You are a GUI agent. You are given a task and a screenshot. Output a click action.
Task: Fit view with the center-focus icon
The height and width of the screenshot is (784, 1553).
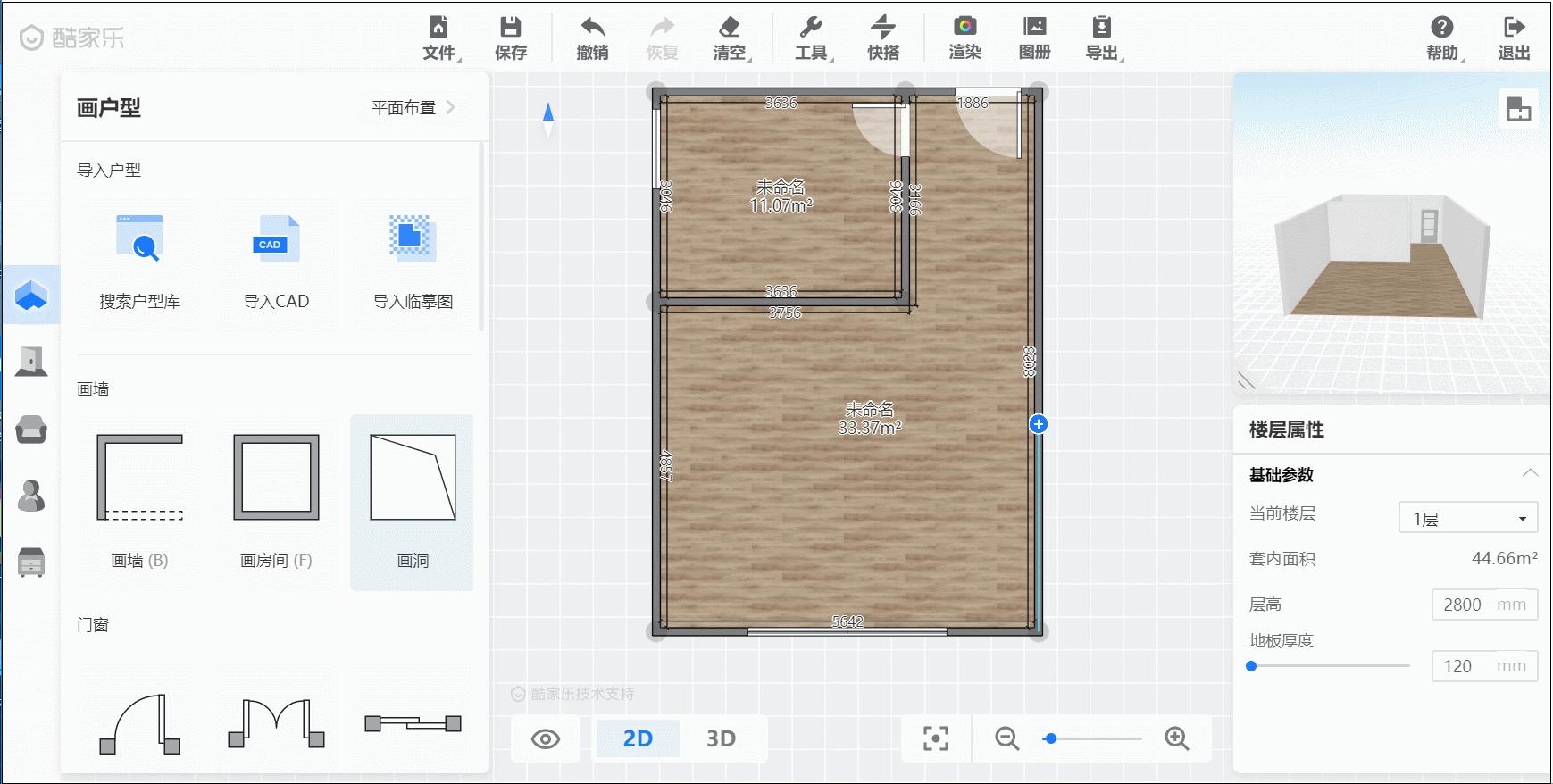point(935,738)
